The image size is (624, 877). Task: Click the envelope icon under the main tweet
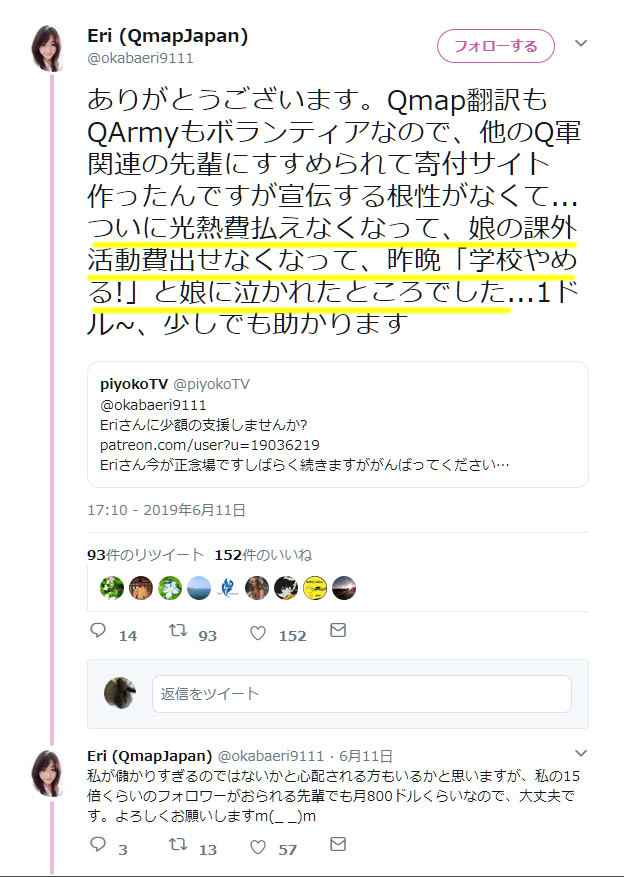click(338, 630)
